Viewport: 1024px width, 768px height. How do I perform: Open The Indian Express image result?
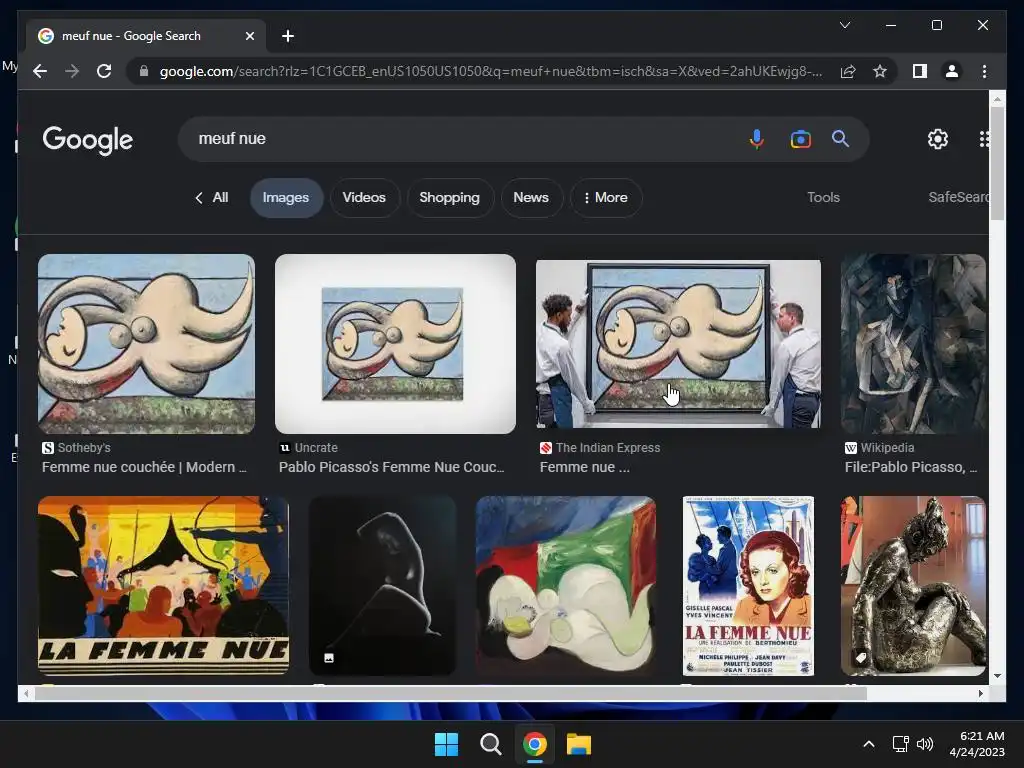point(678,344)
